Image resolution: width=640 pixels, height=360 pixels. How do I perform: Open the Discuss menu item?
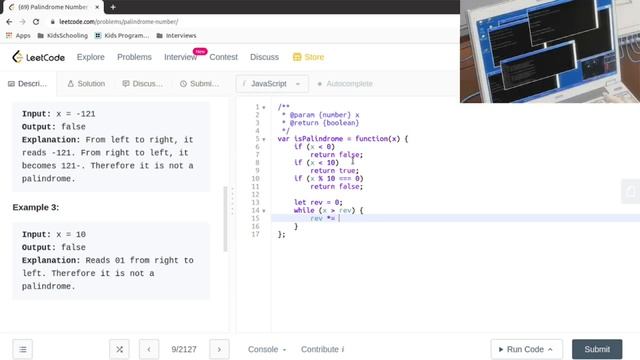tap(264, 57)
